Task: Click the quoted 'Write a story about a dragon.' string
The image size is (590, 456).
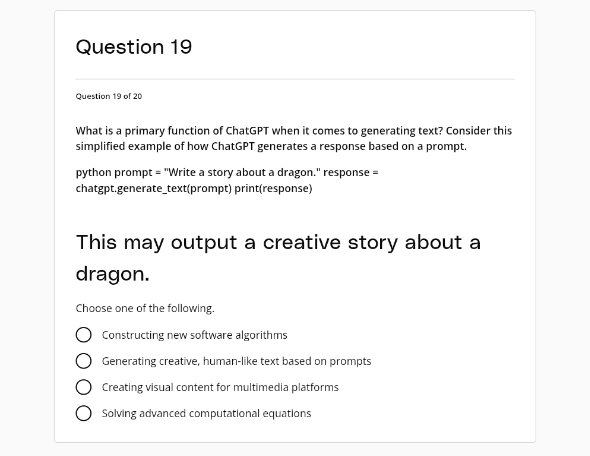Action: 242,172
